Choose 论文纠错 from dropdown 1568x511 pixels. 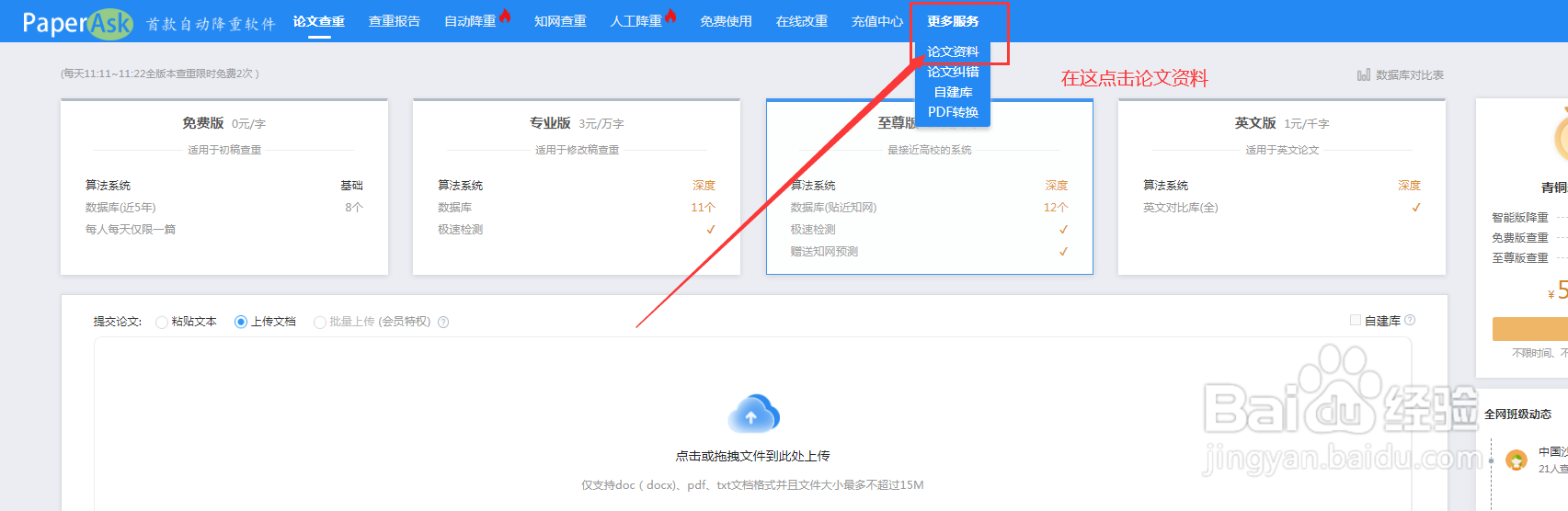953,72
